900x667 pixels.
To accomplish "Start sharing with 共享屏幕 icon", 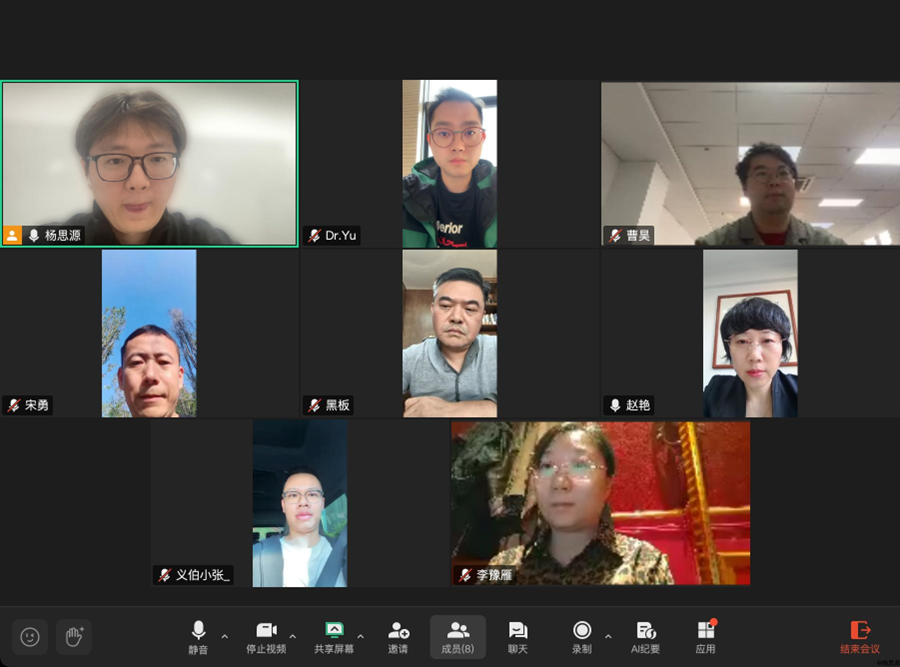I will pyautogui.click(x=334, y=637).
